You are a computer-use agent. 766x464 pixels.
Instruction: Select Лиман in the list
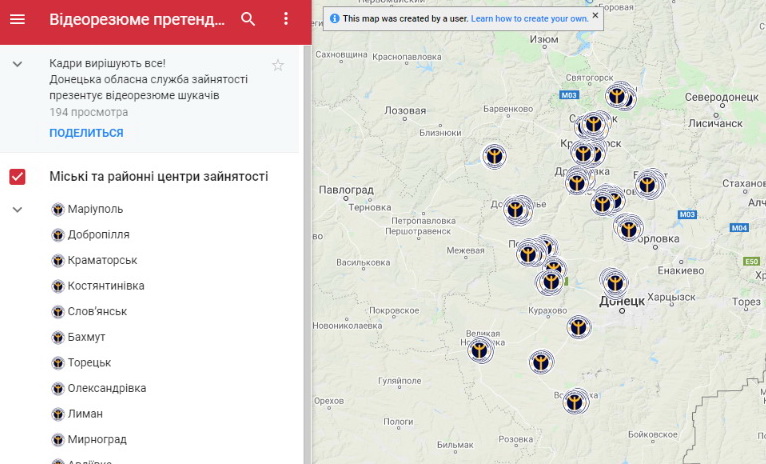coord(85,414)
